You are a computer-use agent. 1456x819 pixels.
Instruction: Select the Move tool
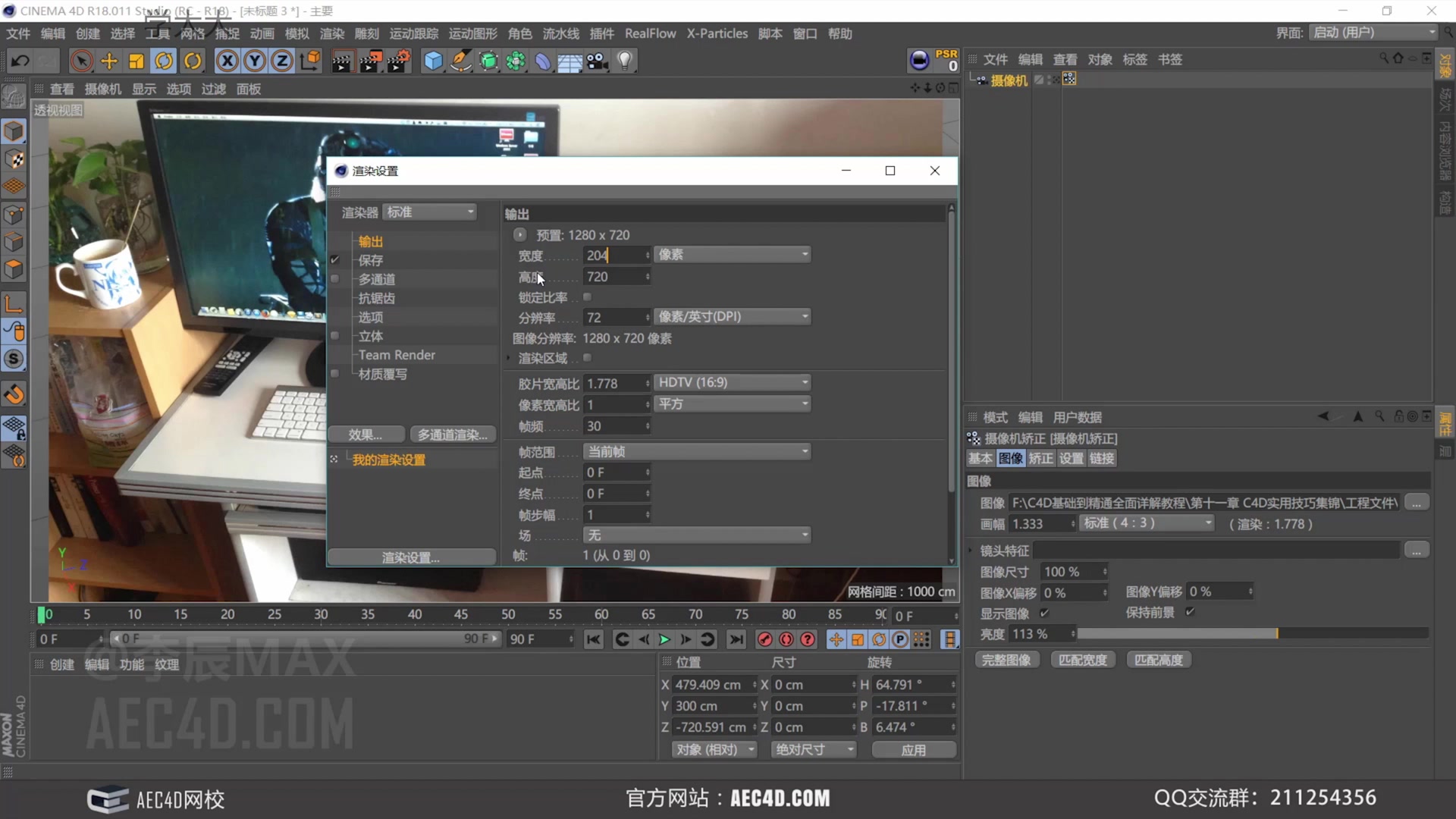pyautogui.click(x=108, y=61)
